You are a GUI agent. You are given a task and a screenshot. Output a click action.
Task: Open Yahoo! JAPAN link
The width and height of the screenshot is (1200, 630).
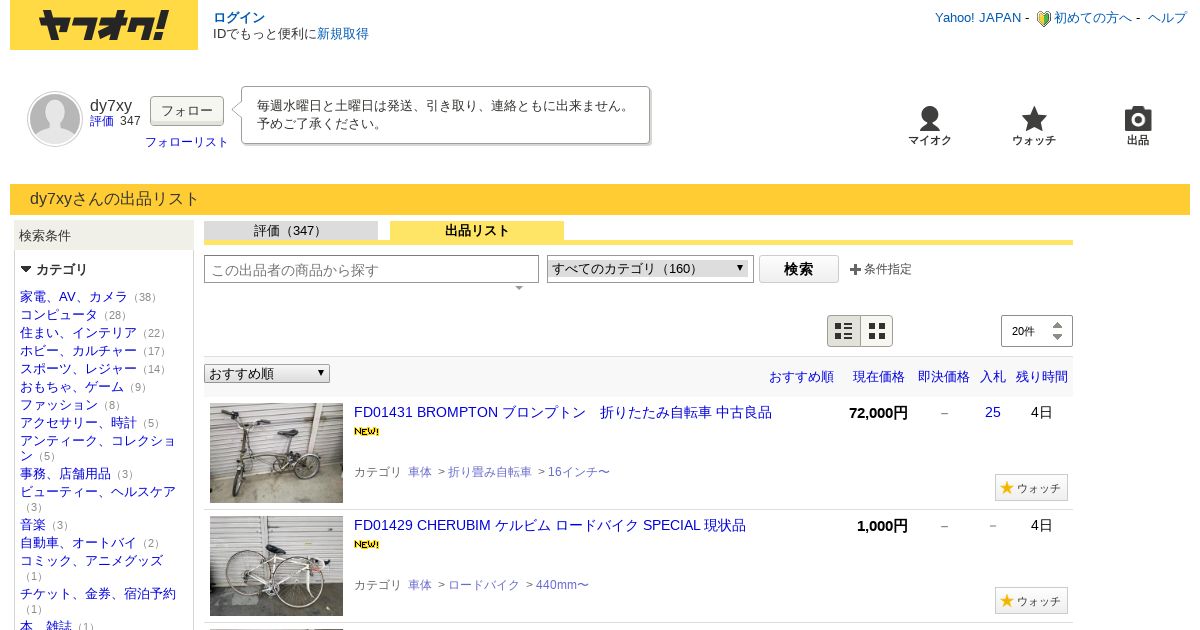978,18
